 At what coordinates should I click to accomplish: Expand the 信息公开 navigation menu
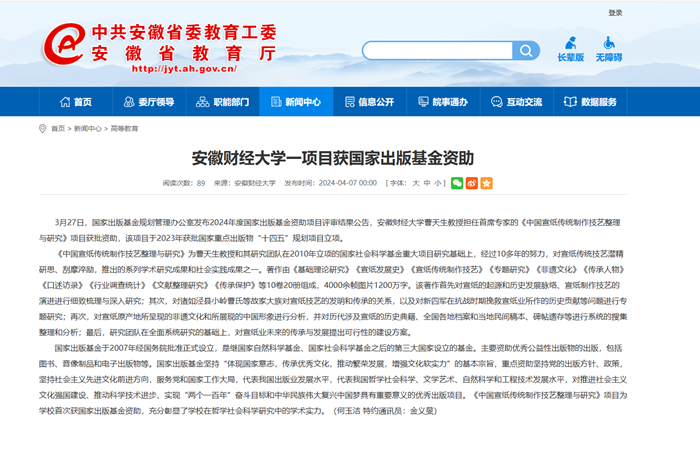point(368,102)
